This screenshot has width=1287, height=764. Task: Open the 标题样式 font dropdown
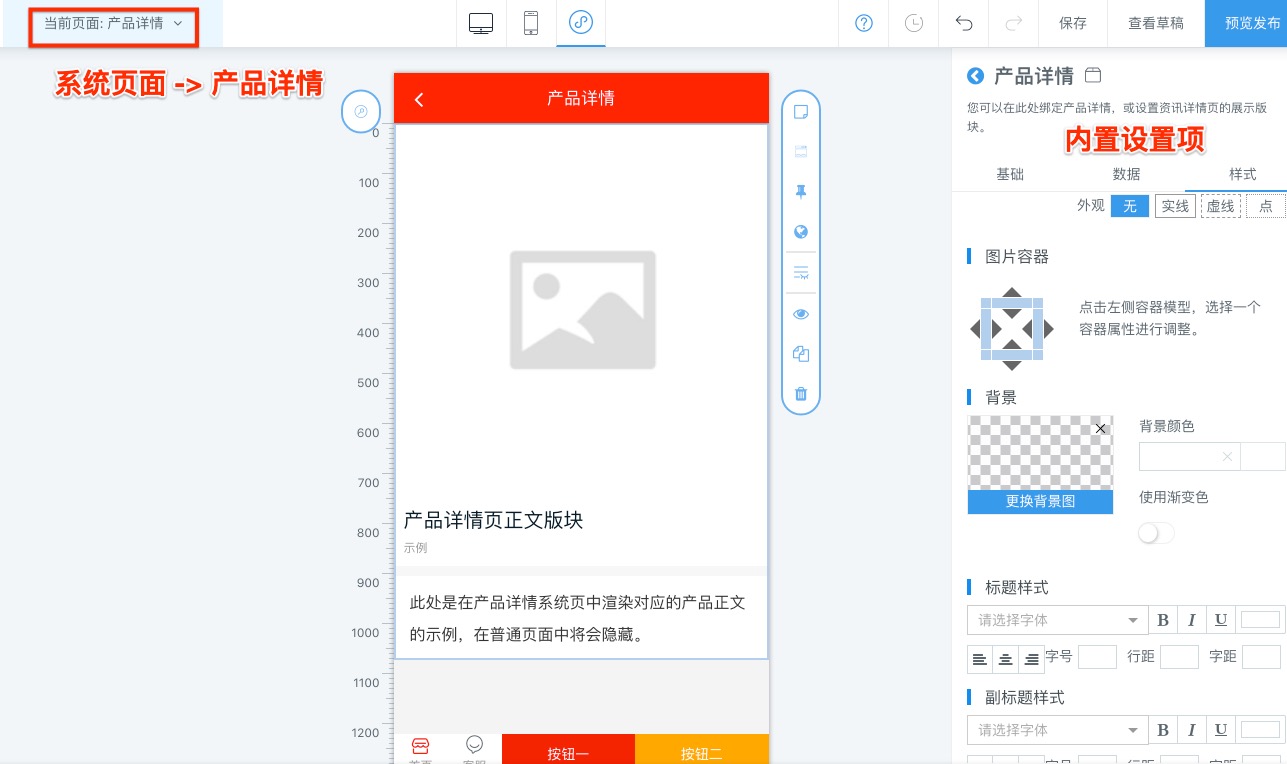pos(1057,620)
